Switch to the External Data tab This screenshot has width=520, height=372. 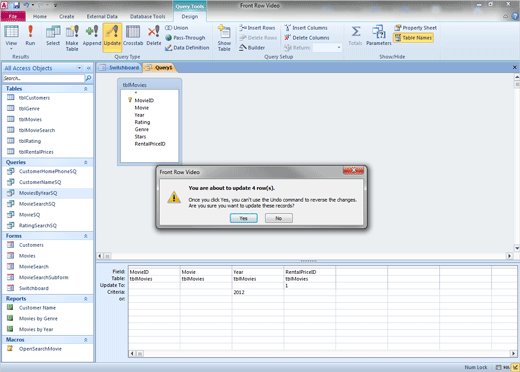click(102, 16)
